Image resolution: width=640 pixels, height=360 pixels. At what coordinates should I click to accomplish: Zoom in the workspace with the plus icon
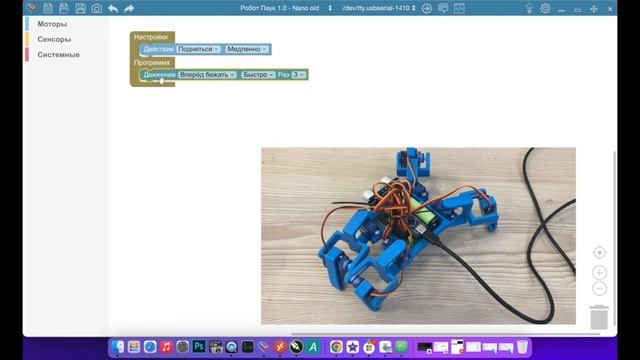[x=599, y=272]
